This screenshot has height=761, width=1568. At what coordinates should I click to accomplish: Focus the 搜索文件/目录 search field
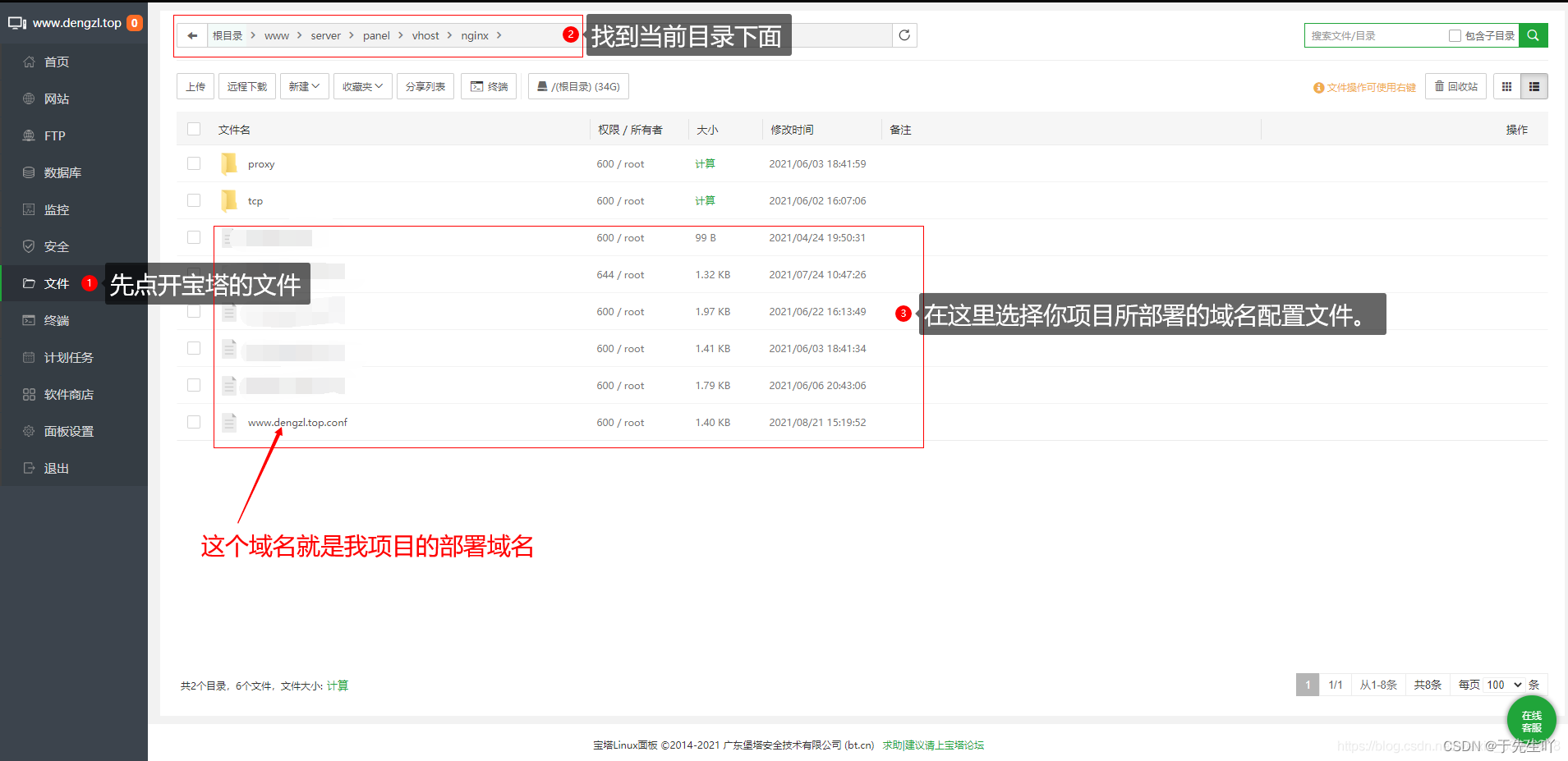(1376, 35)
